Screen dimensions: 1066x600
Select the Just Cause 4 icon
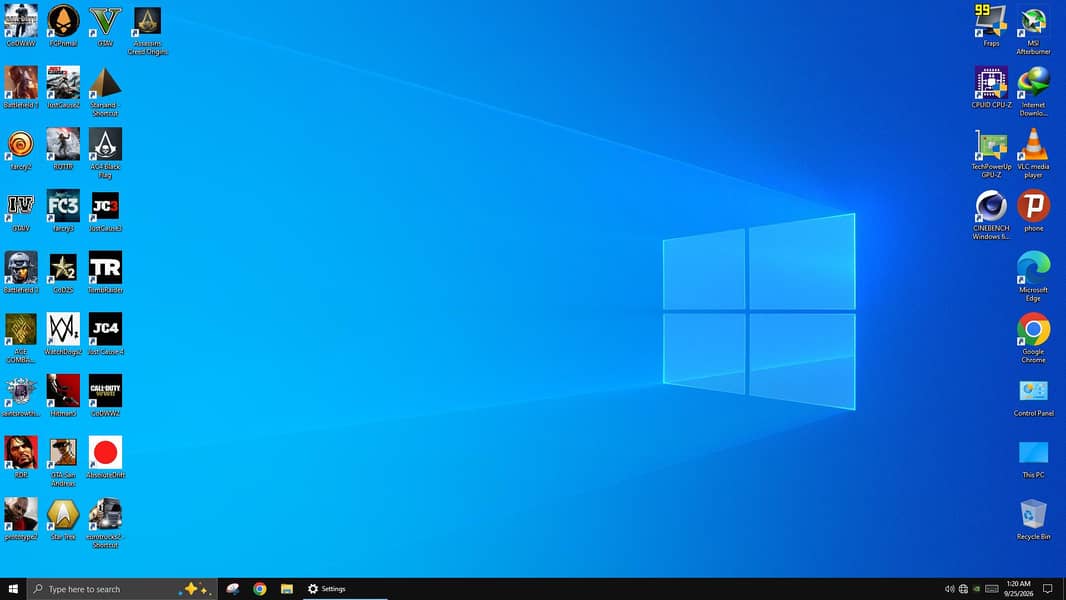point(105,330)
